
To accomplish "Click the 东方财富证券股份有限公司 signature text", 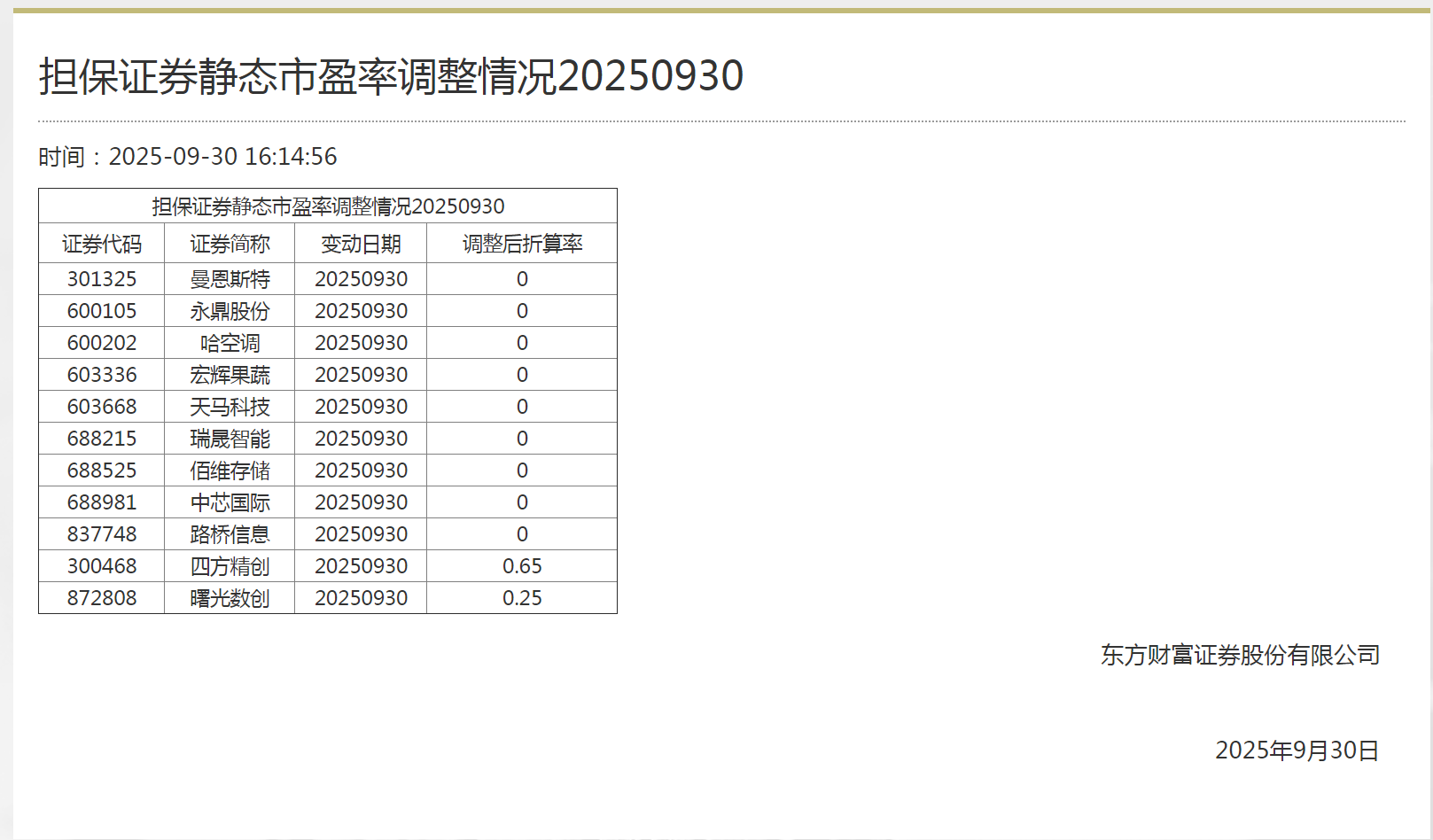I will tap(1240, 655).
